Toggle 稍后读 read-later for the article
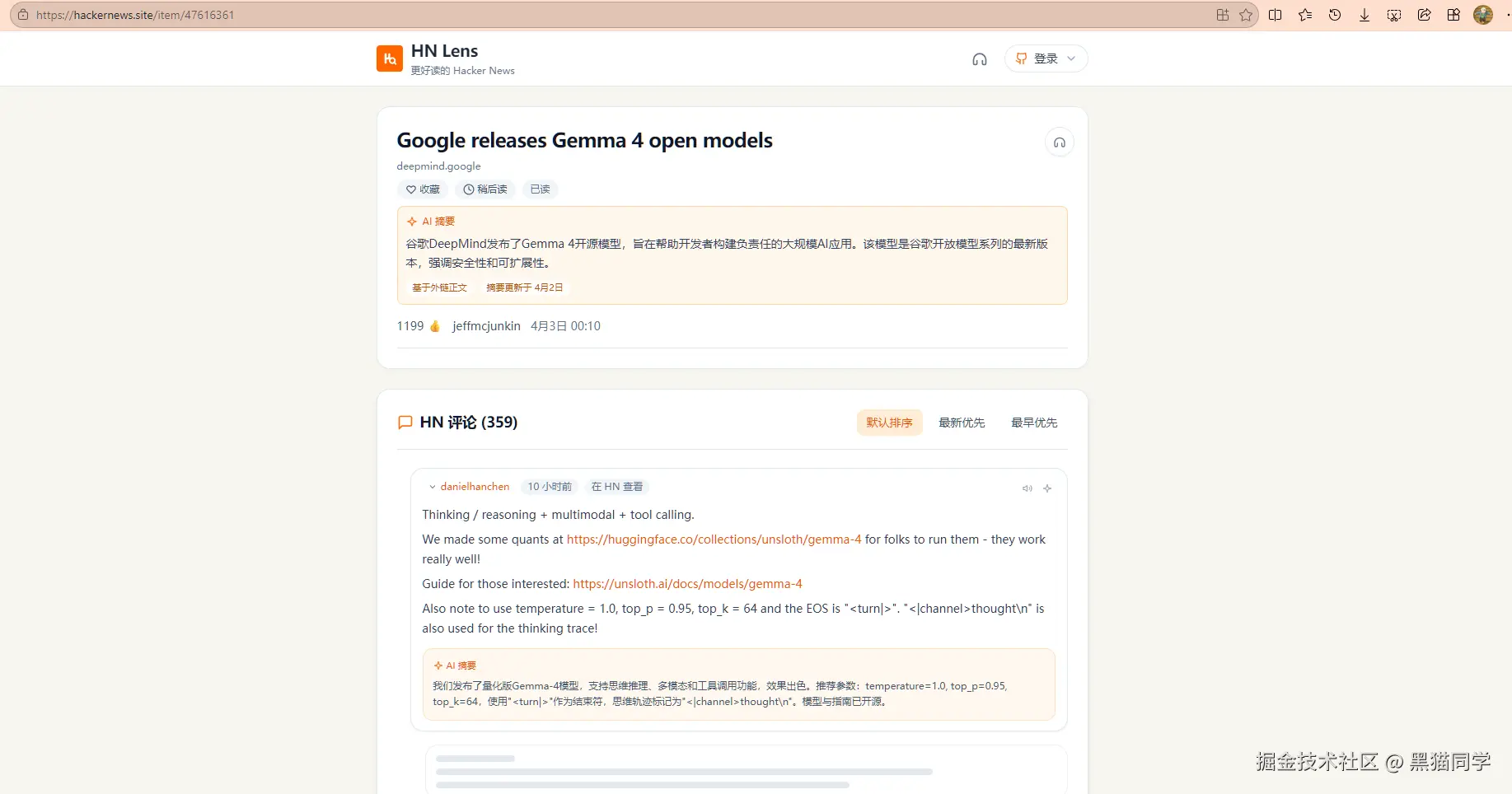This screenshot has width=1512, height=794. [x=485, y=189]
